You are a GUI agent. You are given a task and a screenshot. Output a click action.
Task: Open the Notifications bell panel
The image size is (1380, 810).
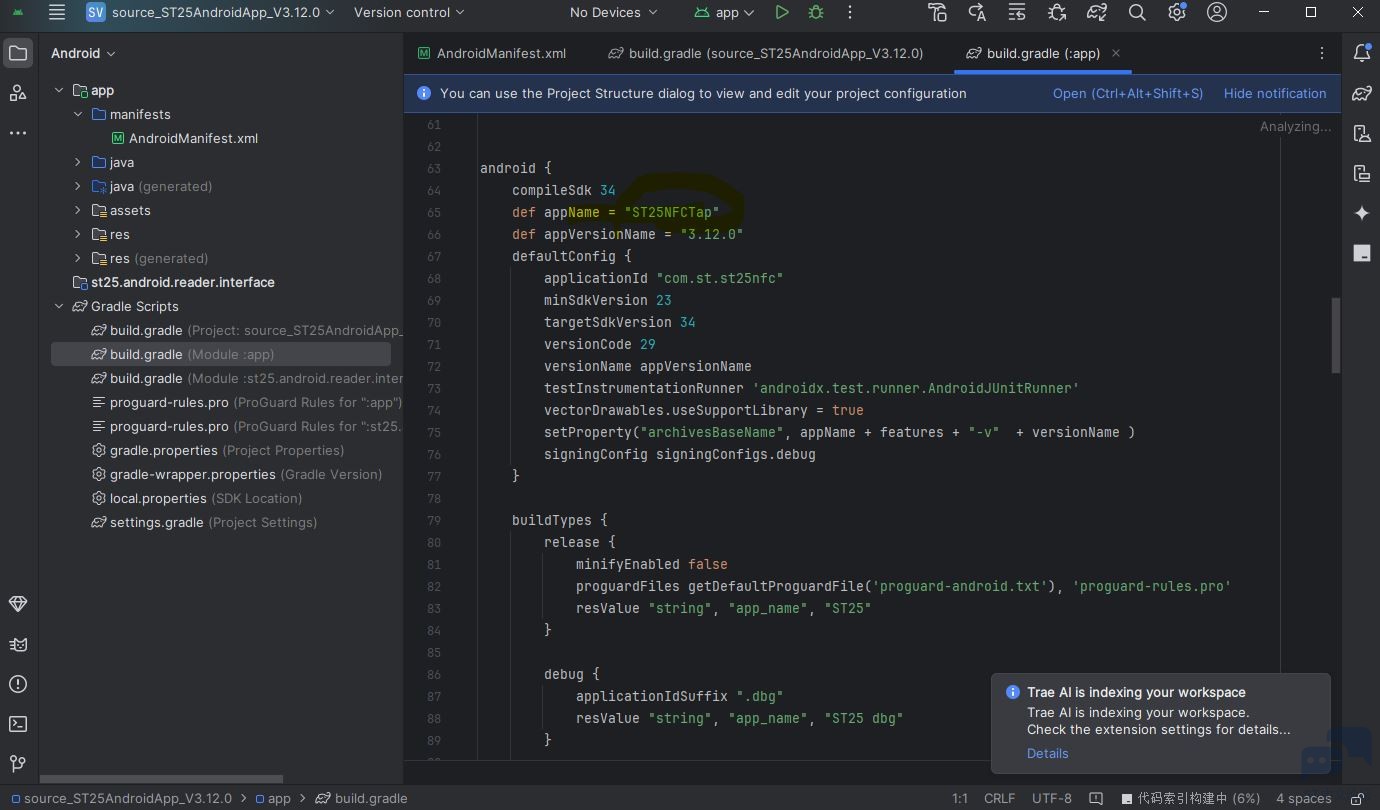(x=1362, y=53)
